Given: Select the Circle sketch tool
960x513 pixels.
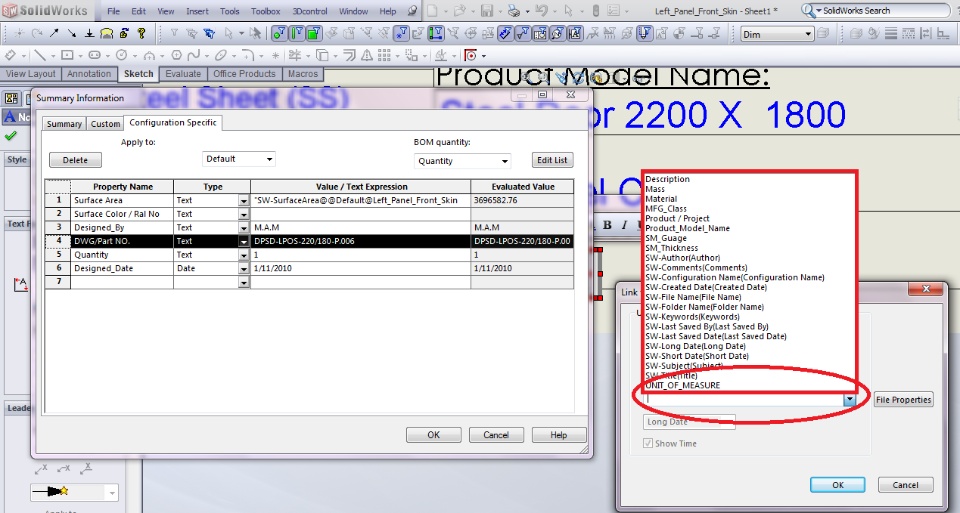Looking at the screenshot, I should point(122,55).
